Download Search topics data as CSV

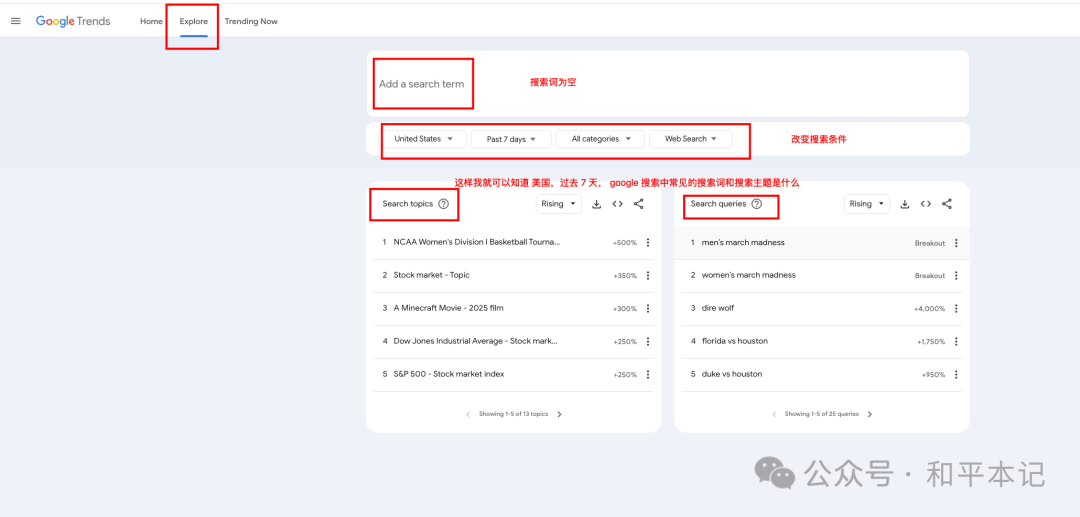596,204
